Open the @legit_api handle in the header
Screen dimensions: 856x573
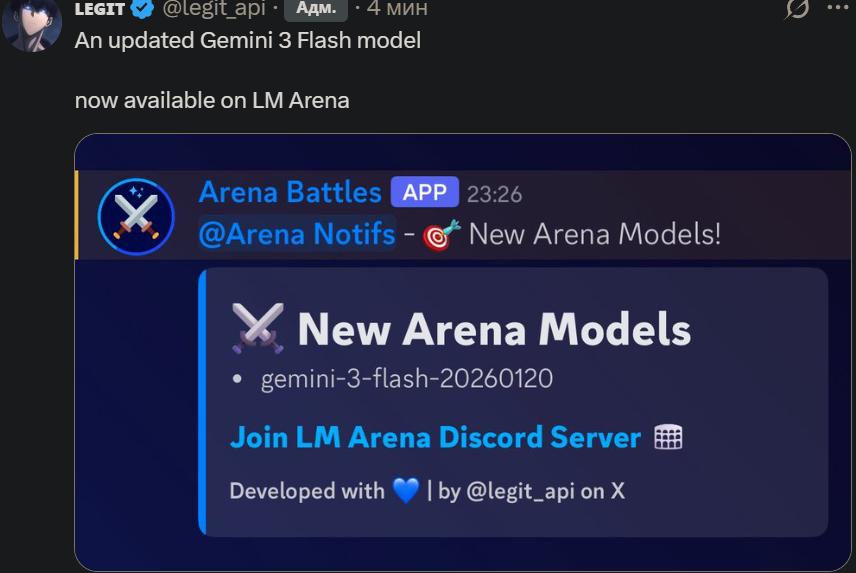[x=214, y=8]
